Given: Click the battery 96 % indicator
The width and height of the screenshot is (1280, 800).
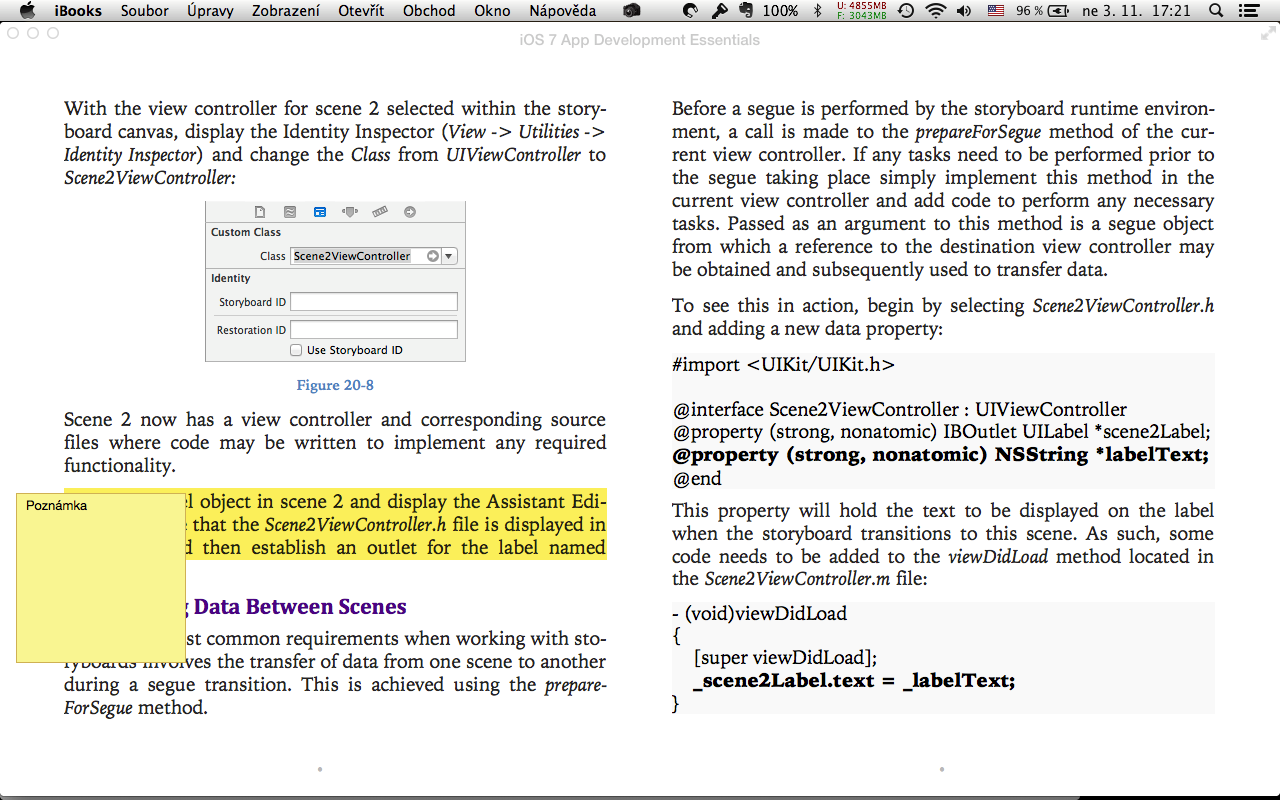Looking at the screenshot, I should tap(1043, 11).
